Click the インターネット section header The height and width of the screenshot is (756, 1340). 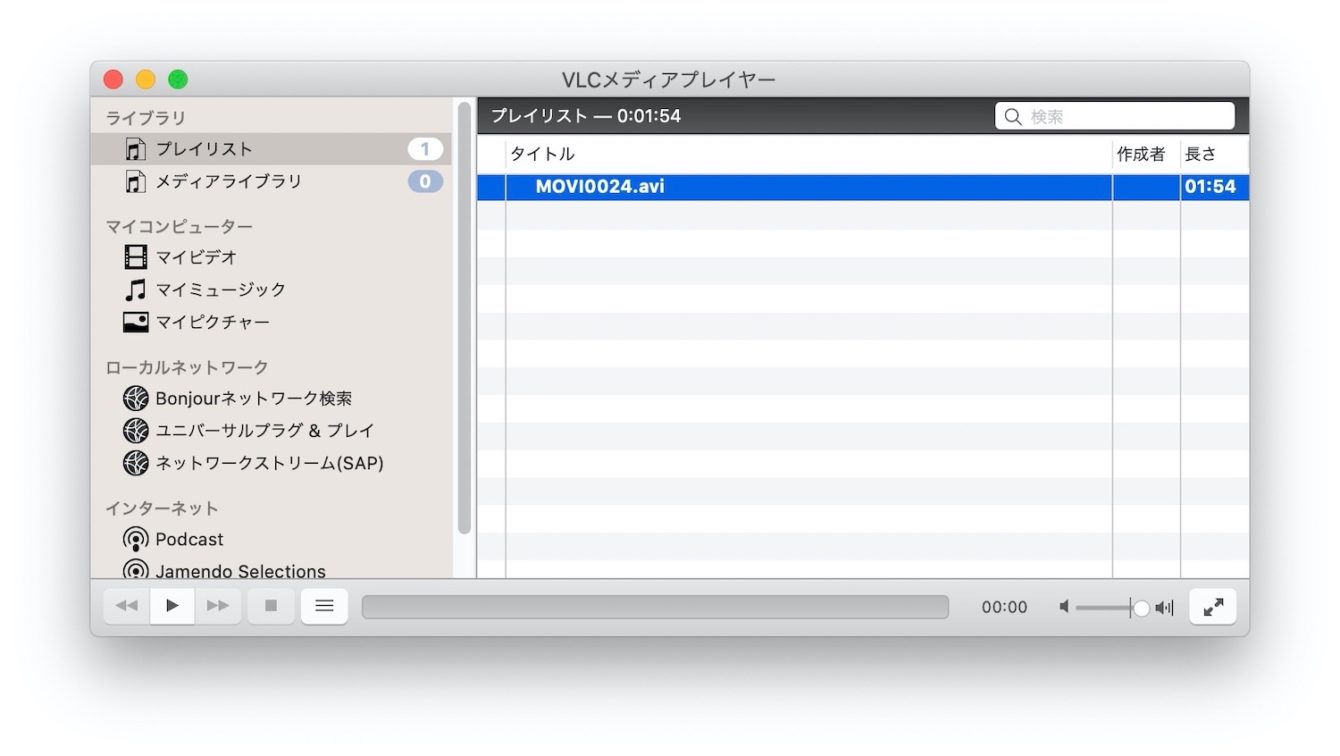tap(162, 508)
